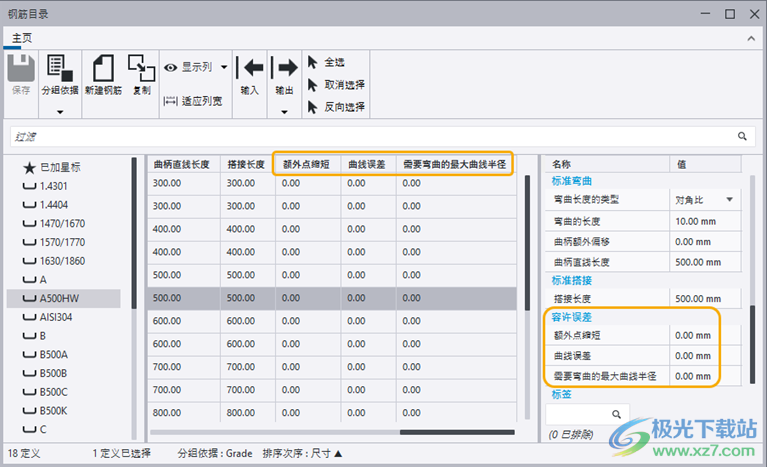Click the properties panel vertical scrollbar

tap(753, 344)
